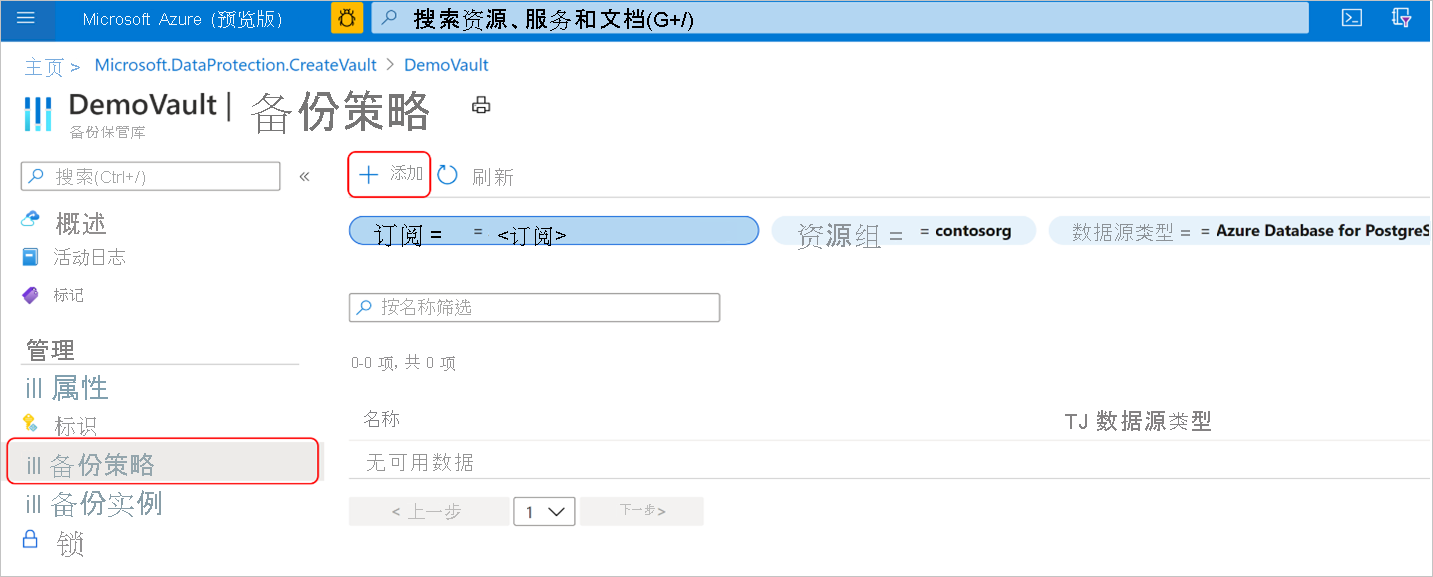Open DemoVault breadcrumb link
Screen dimensions: 1433x577
[x=446, y=65]
